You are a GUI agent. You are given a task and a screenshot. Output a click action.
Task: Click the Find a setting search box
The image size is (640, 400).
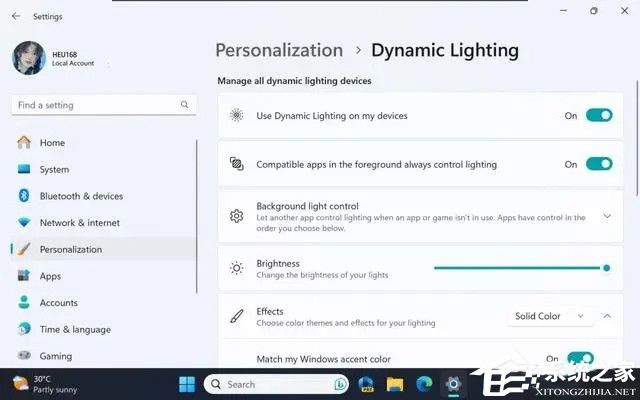[x=104, y=105]
